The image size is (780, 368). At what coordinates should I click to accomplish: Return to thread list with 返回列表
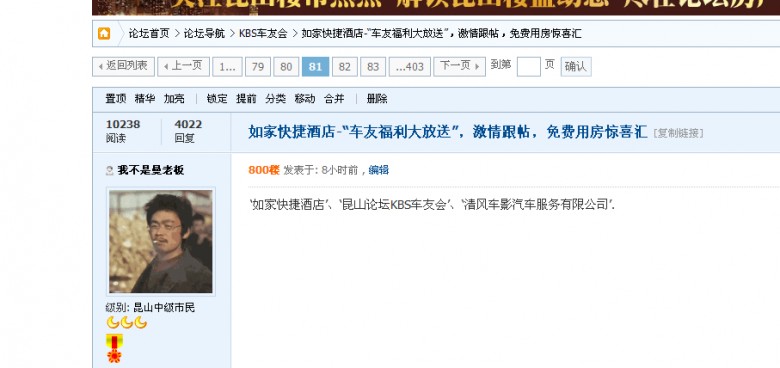(x=123, y=66)
